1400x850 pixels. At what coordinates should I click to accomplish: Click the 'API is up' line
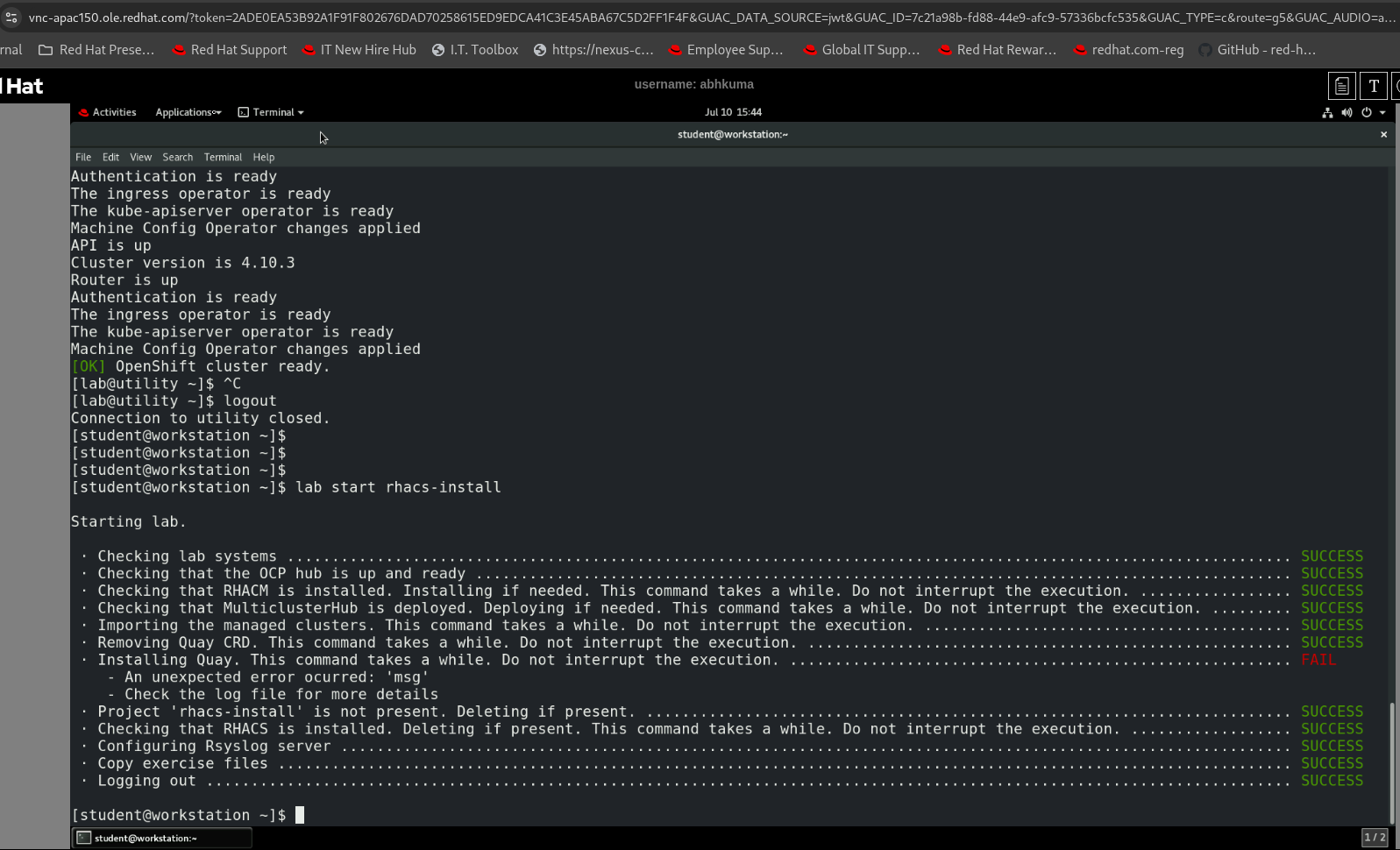click(x=111, y=245)
